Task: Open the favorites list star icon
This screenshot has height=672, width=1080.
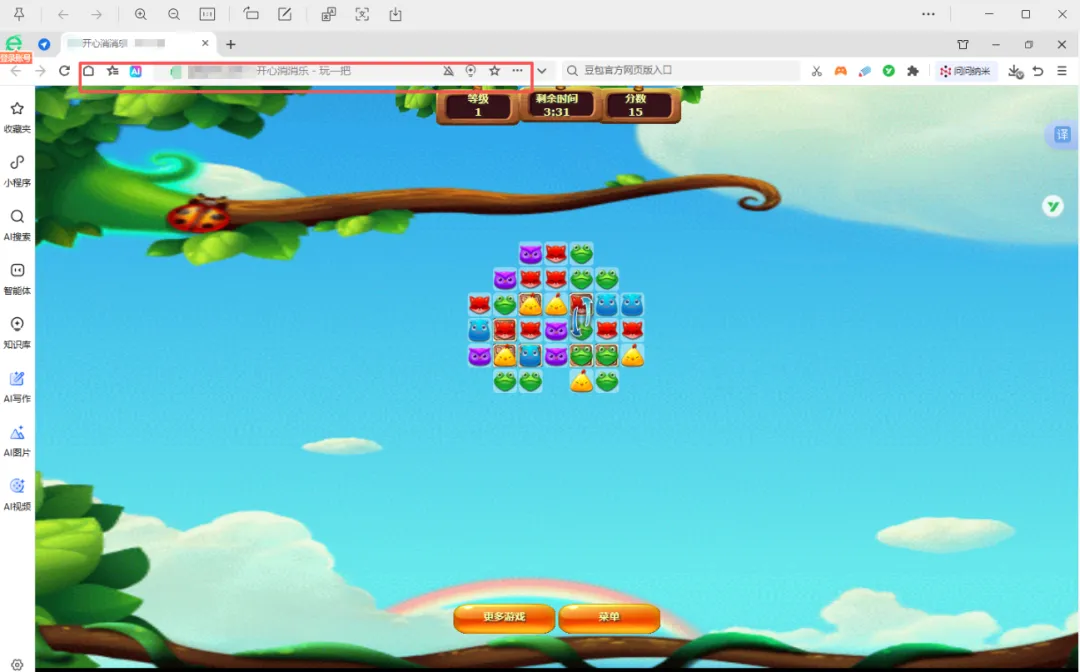Action: pyautogui.click(x=113, y=71)
